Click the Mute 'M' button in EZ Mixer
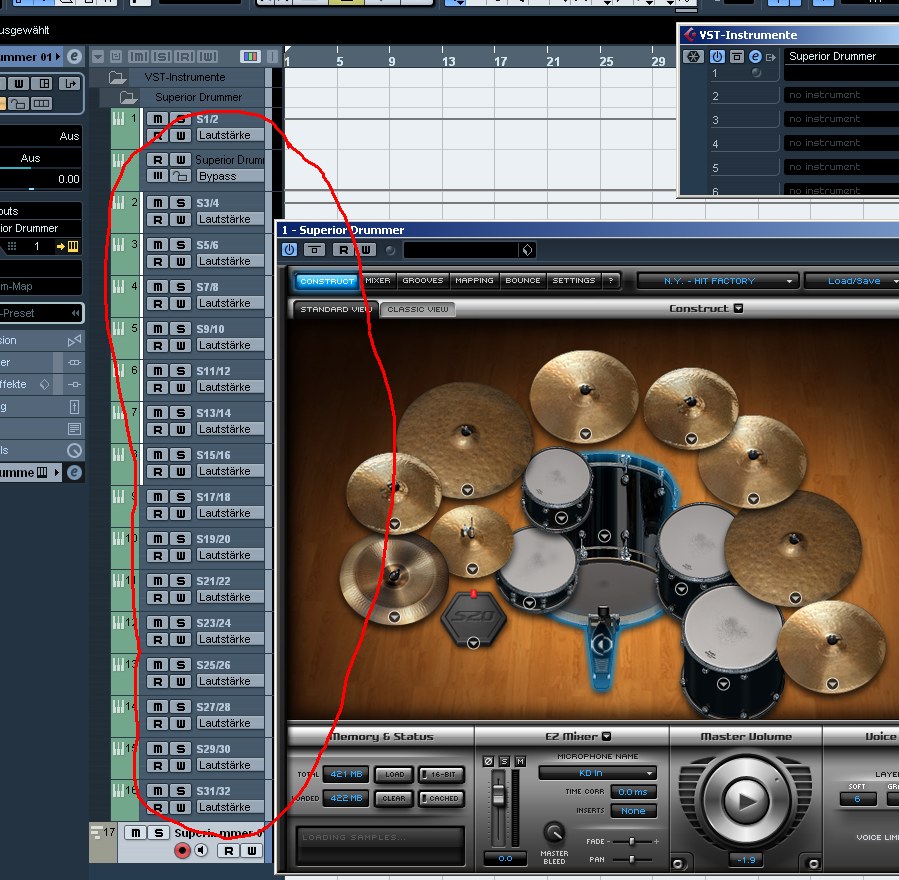The image size is (899, 880). (520, 761)
